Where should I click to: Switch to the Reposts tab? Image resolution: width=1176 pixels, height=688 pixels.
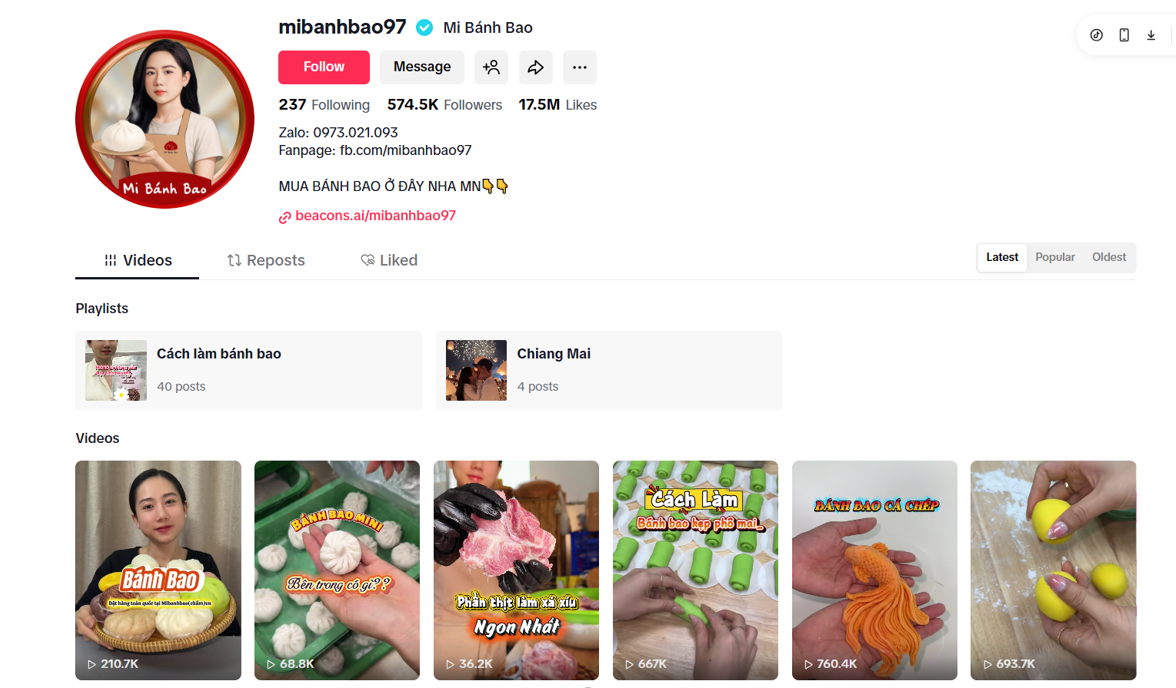pyautogui.click(x=266, y=260)
